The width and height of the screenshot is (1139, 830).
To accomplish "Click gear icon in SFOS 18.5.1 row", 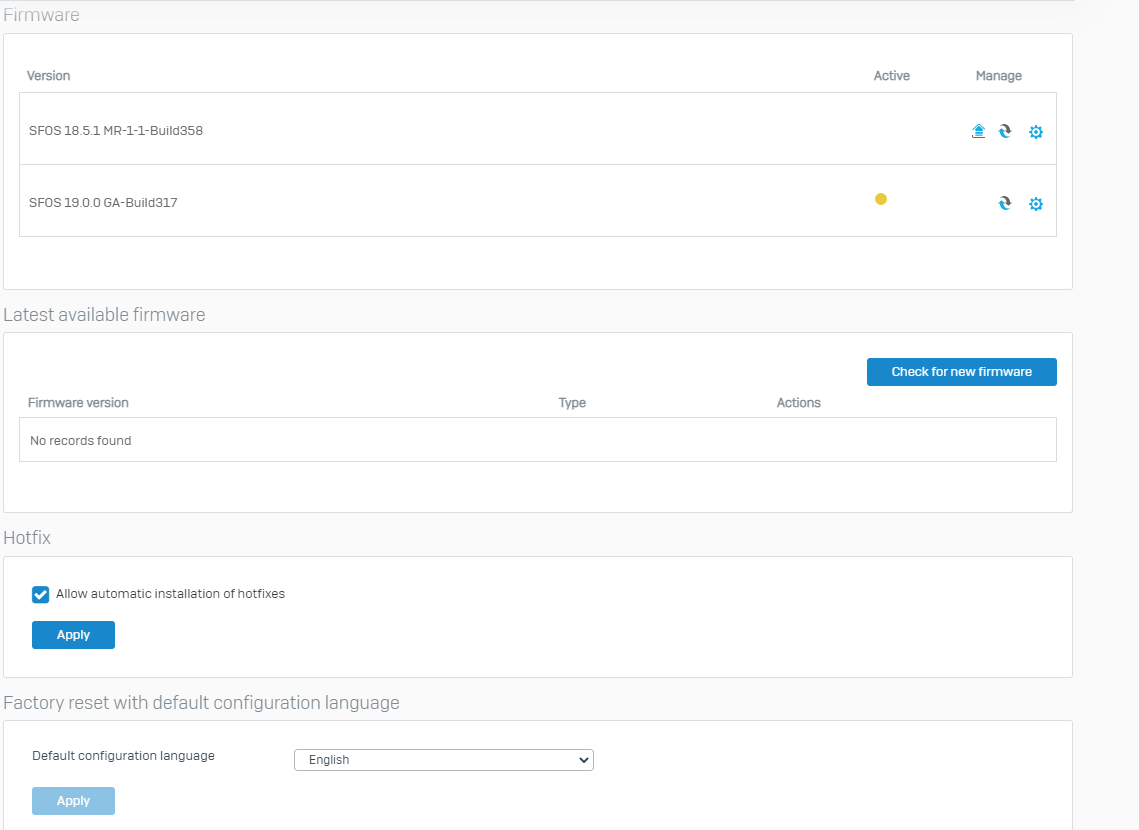I will [x=1036, y=132].
